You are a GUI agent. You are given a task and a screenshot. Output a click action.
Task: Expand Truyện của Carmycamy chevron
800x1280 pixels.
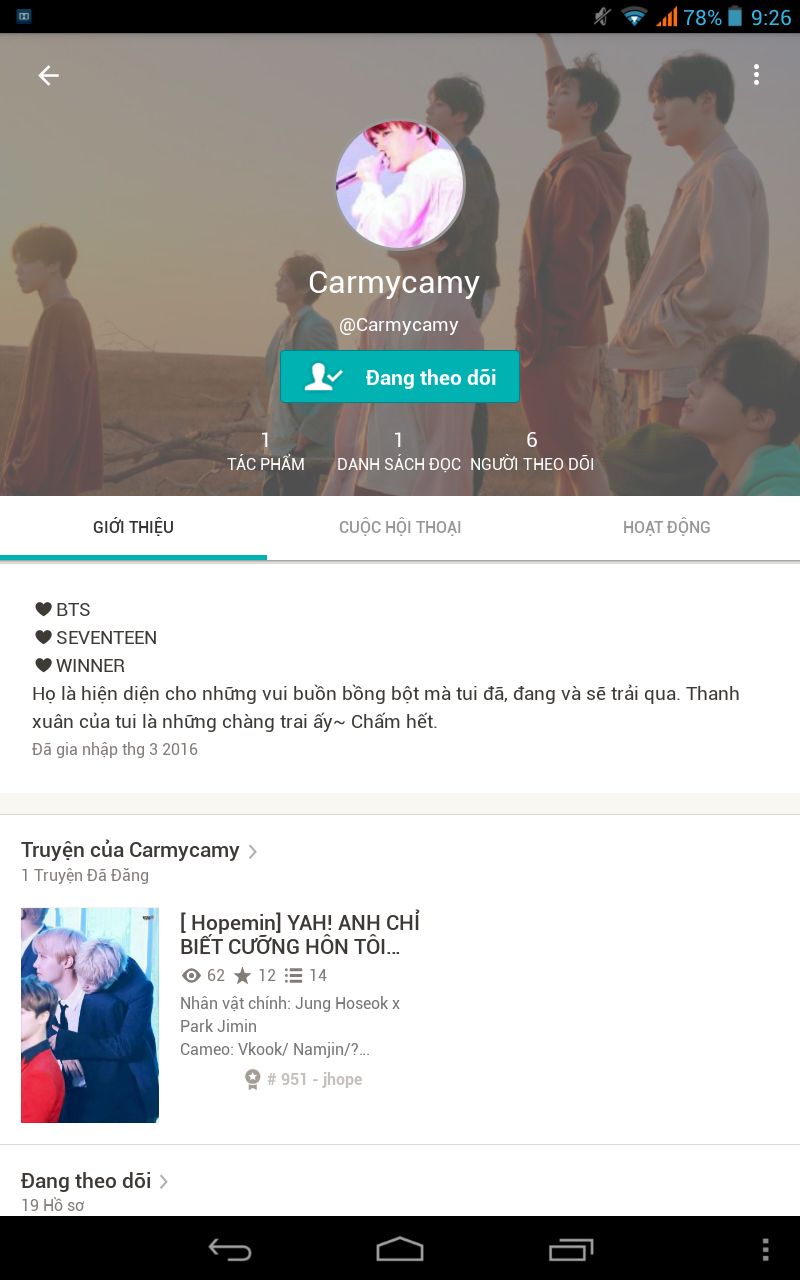click(253, 851)
